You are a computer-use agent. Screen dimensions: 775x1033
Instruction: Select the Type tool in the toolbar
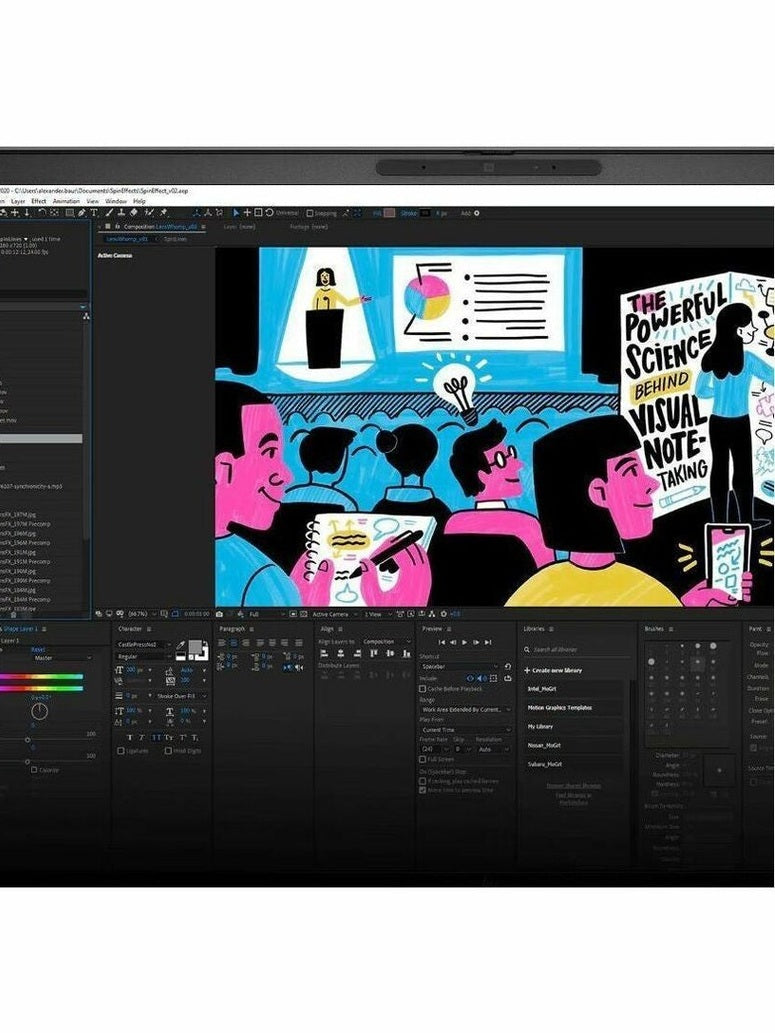94,213
